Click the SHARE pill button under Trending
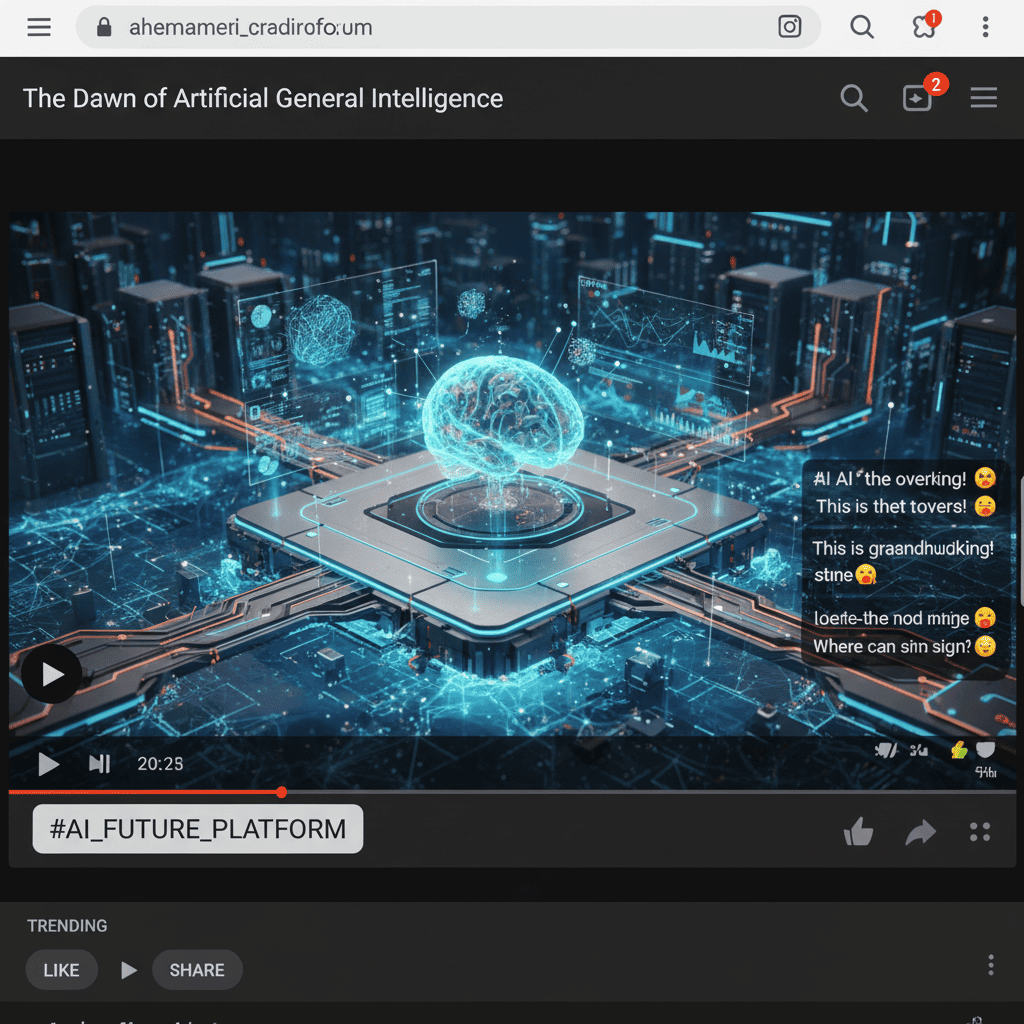 pos(197,970)
